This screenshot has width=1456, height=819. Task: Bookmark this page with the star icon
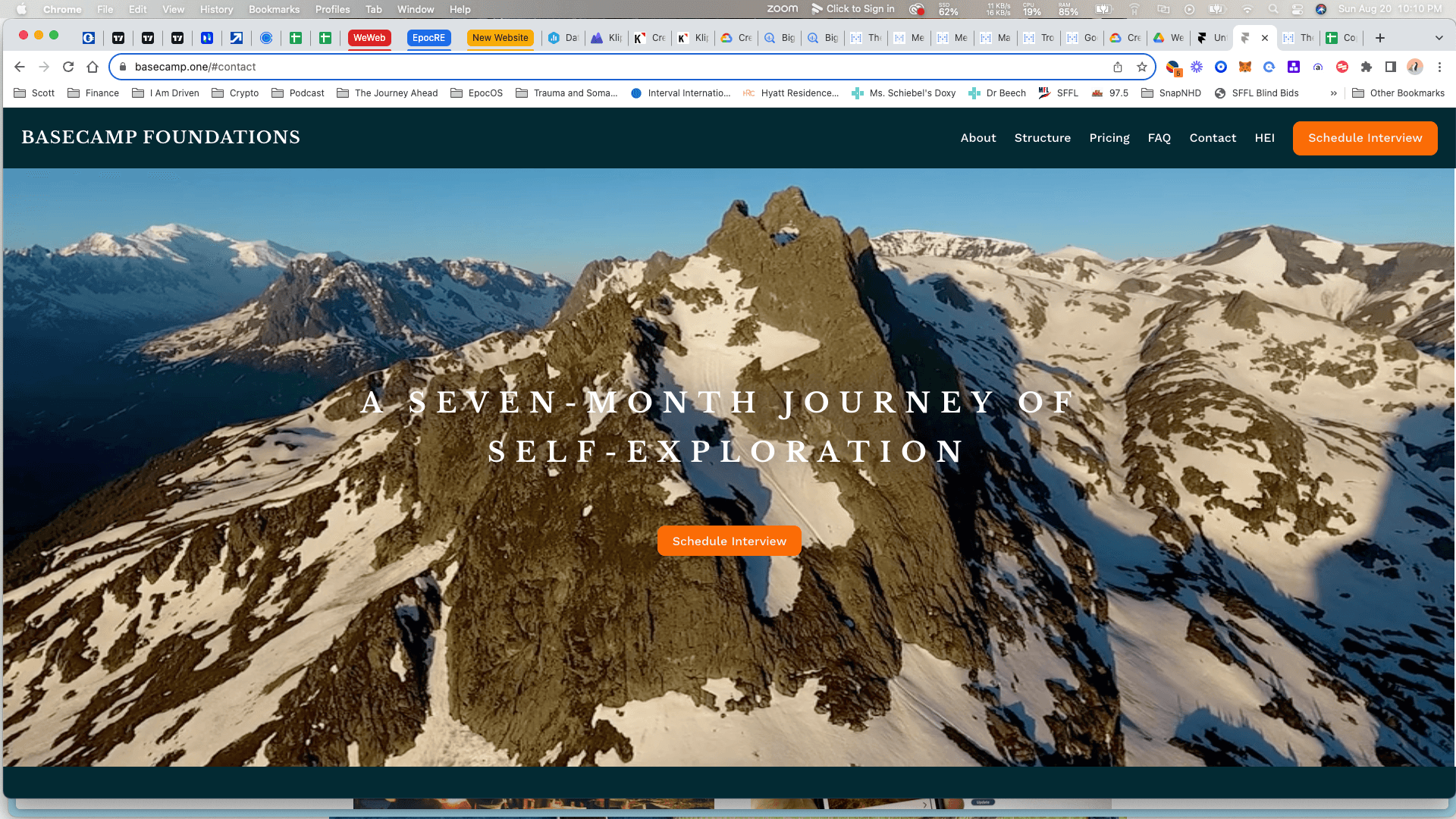pos(1142,67)
